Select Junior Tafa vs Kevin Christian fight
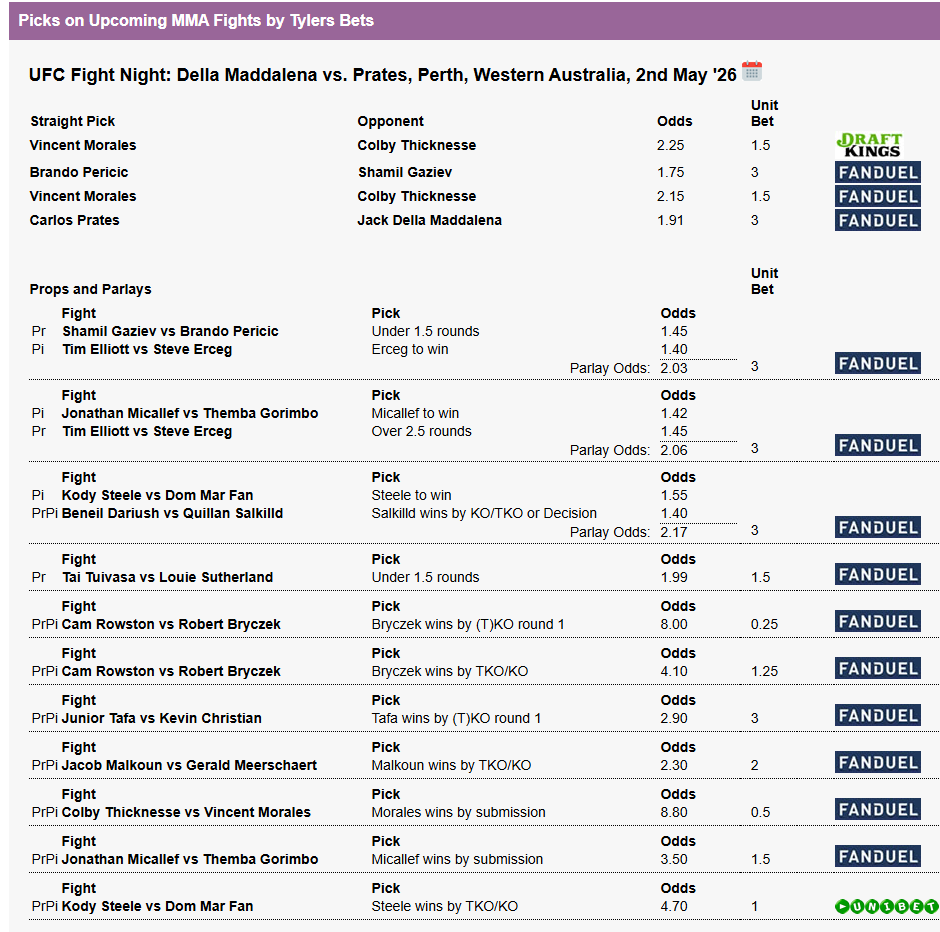The height and width of the screenshot is (932, 940). [161, 718]
